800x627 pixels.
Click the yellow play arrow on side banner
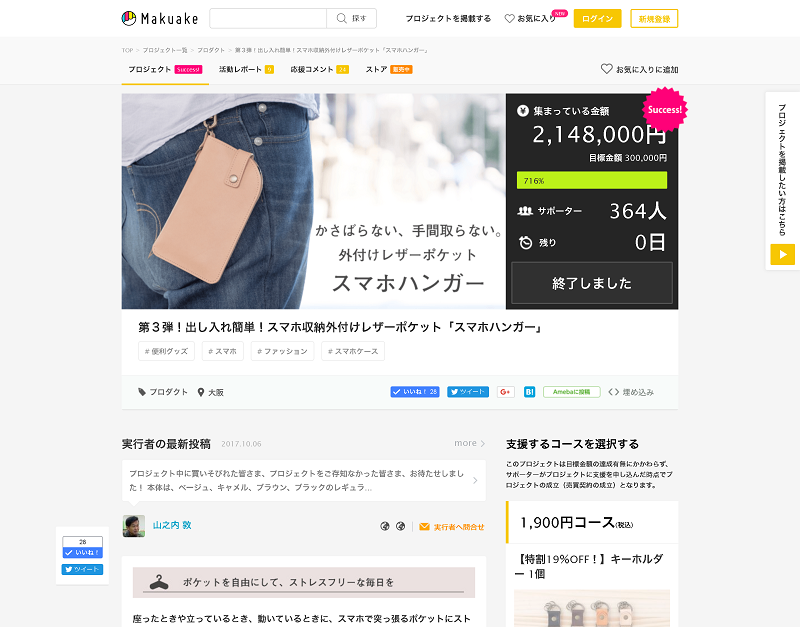pos(782,254)
